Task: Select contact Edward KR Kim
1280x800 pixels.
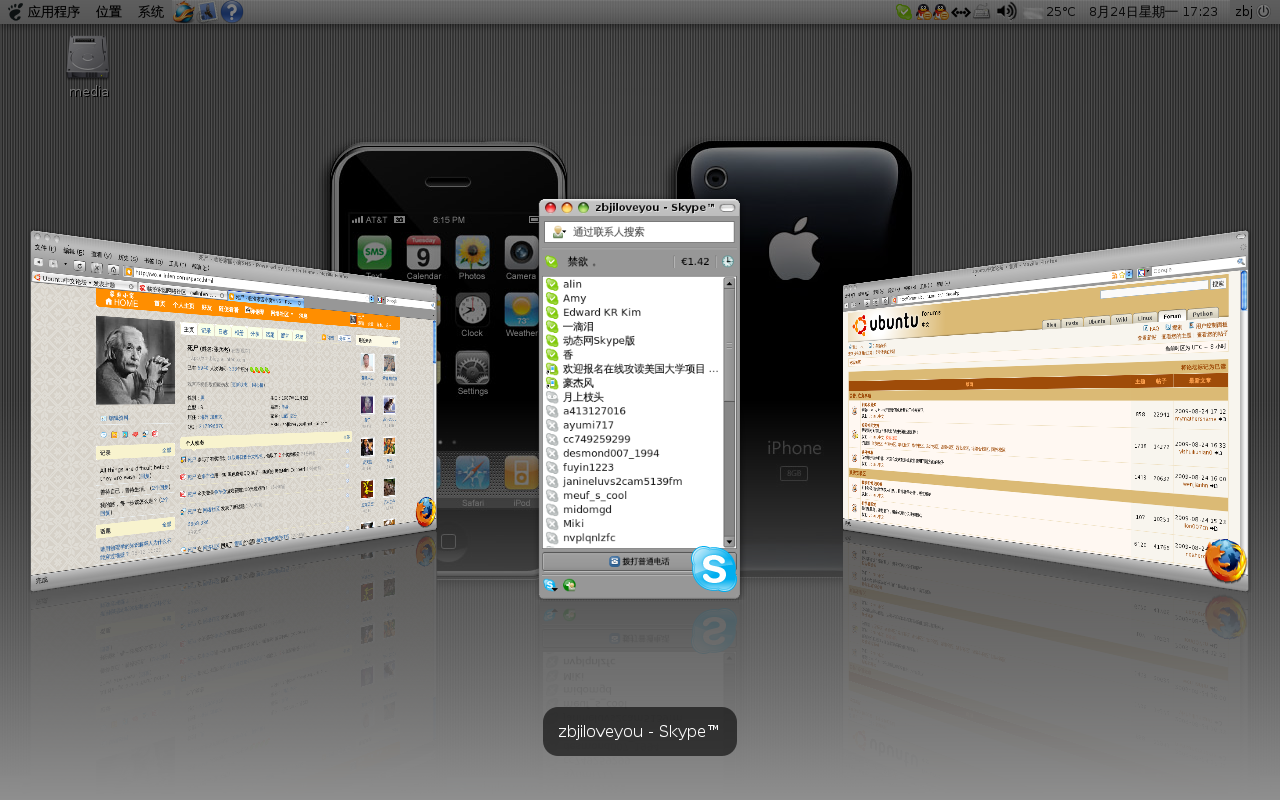Action: [x=633, y=312]
